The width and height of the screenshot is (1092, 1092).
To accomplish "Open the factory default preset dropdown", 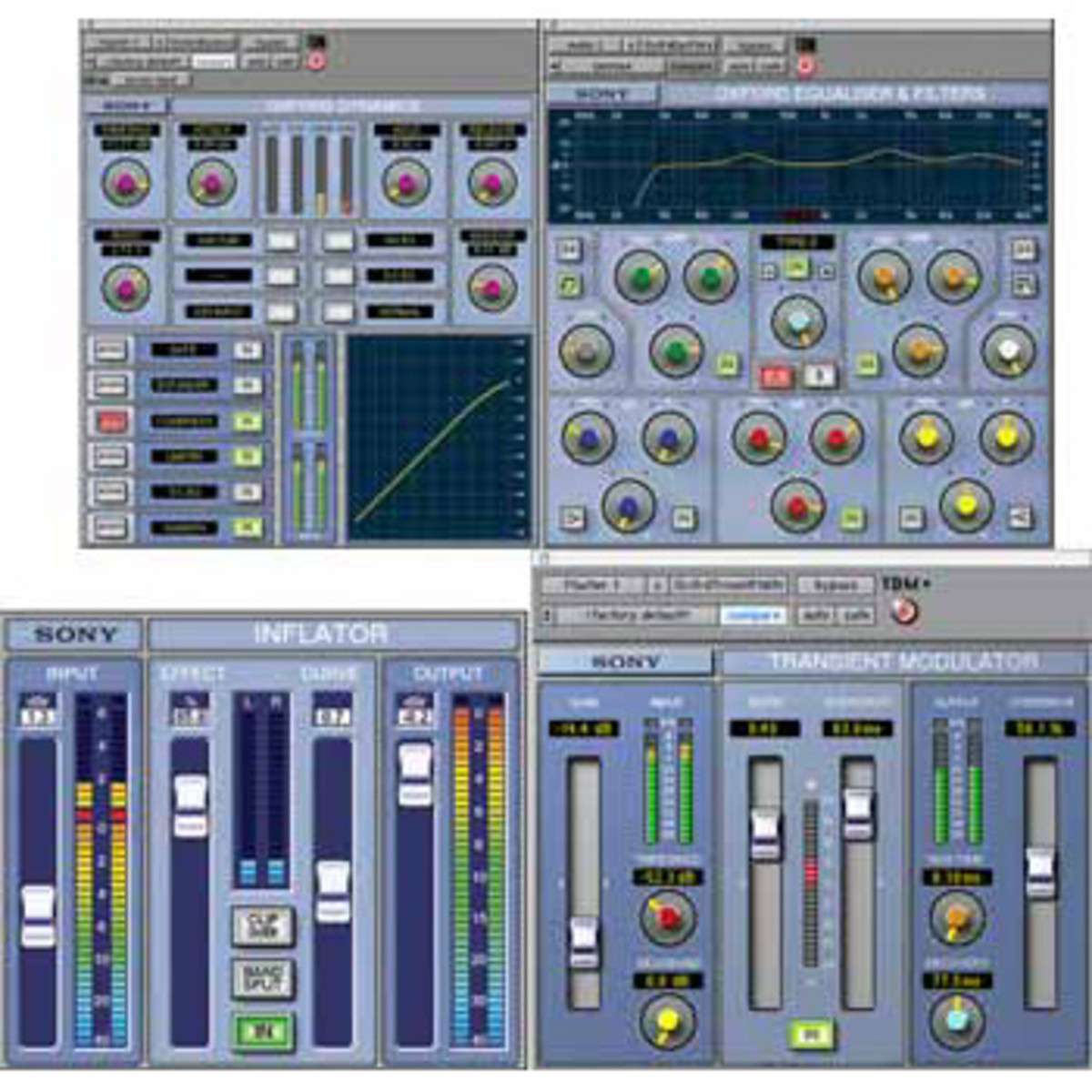I will click(x=635, y=615).
